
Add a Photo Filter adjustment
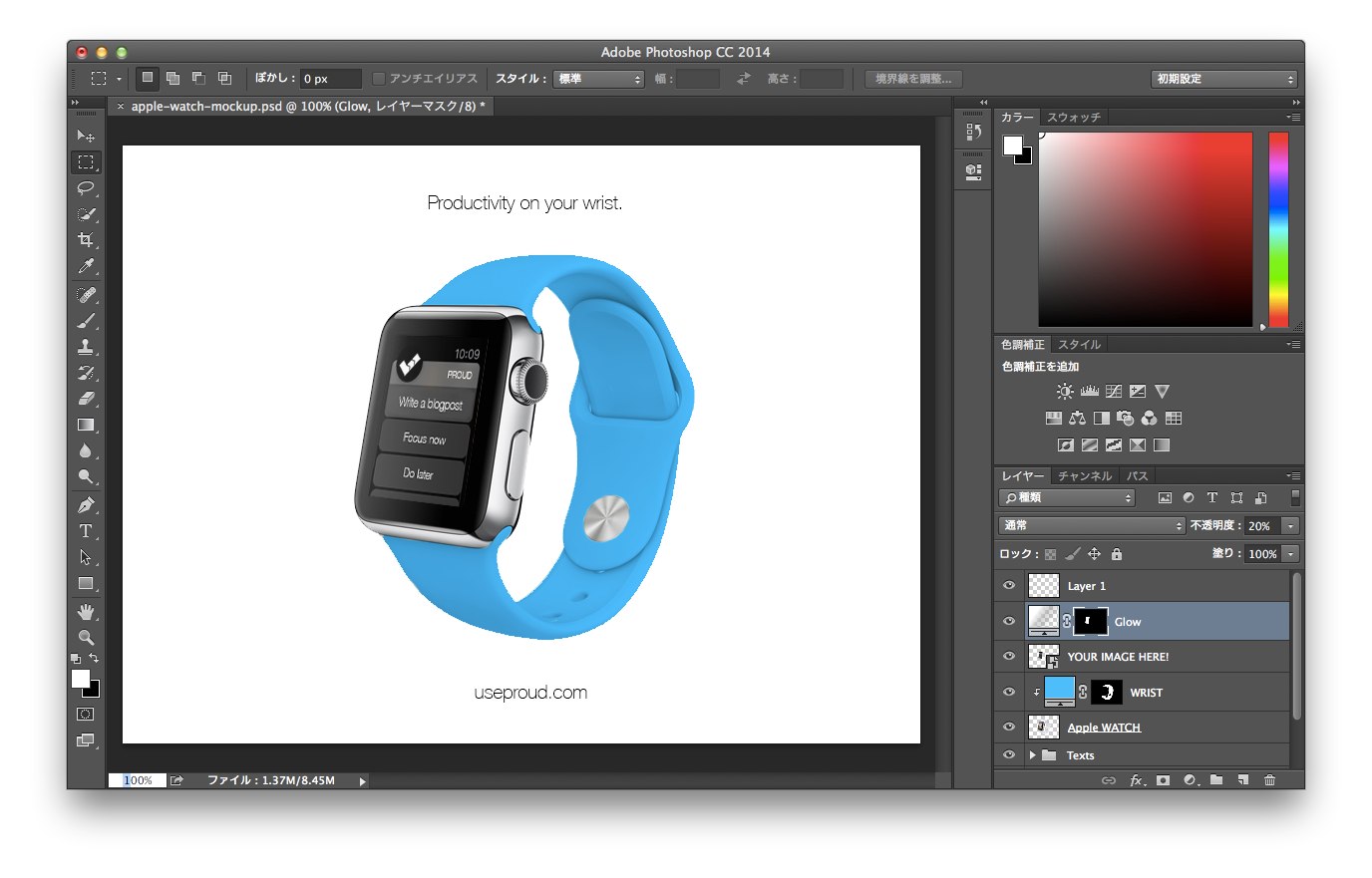point(1126,419)
